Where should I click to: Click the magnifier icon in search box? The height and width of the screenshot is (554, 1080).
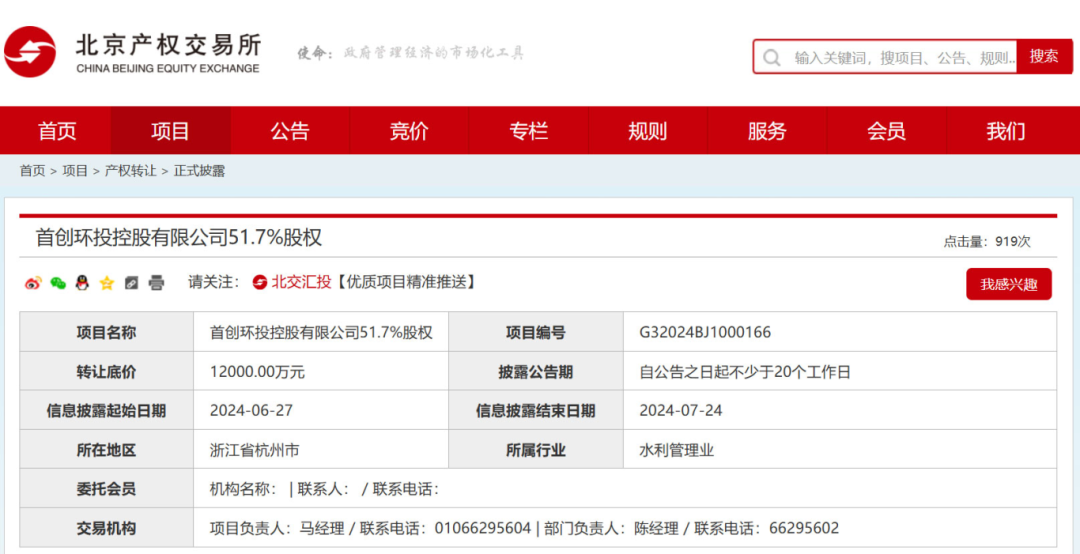click(x=773, y=57)
